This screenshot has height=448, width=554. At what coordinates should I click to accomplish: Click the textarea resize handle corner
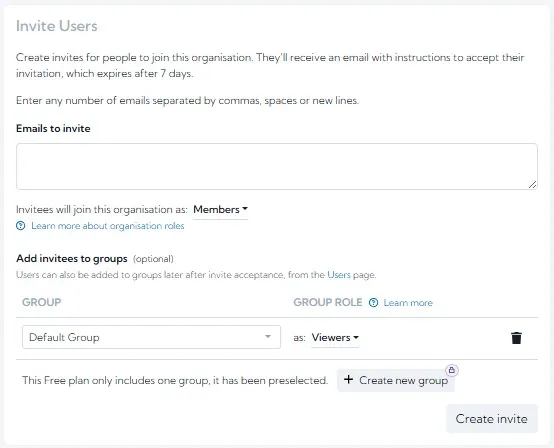[x=532, y=184]
